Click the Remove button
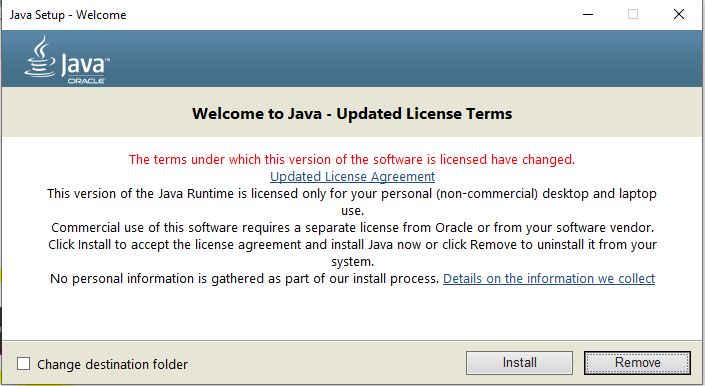The image size is (705, 386). pyautogui.click(x=637, y=363)
